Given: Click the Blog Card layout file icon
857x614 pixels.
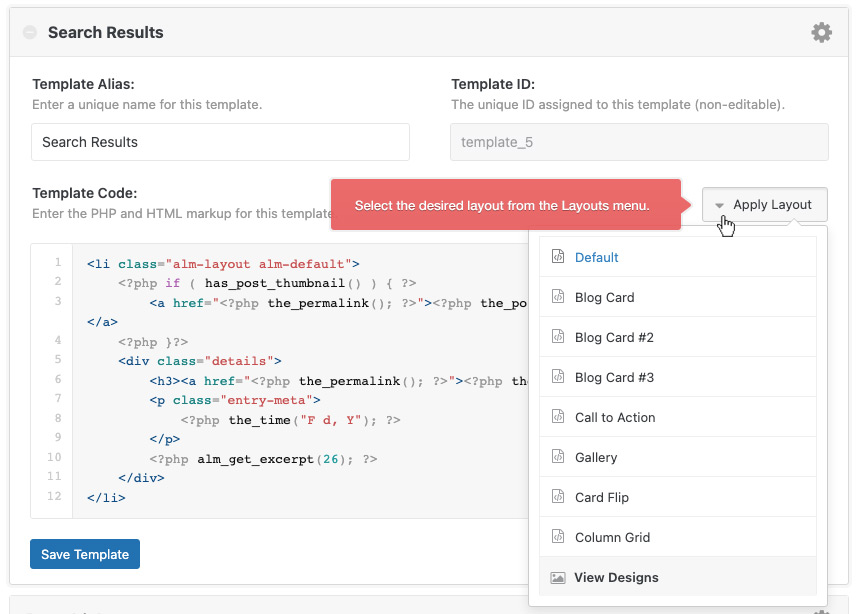Looking at the screenshot, I should coord(557,296).
